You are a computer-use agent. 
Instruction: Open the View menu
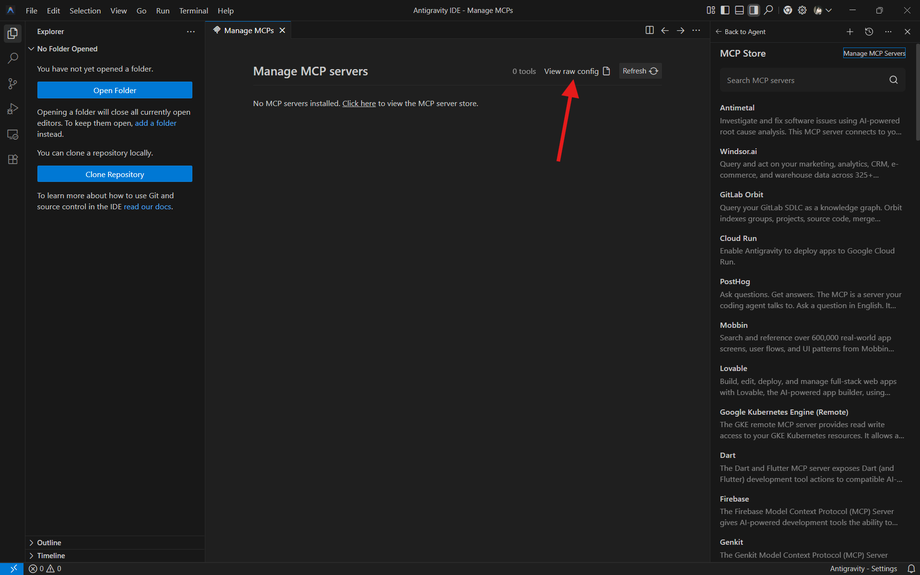119,11
